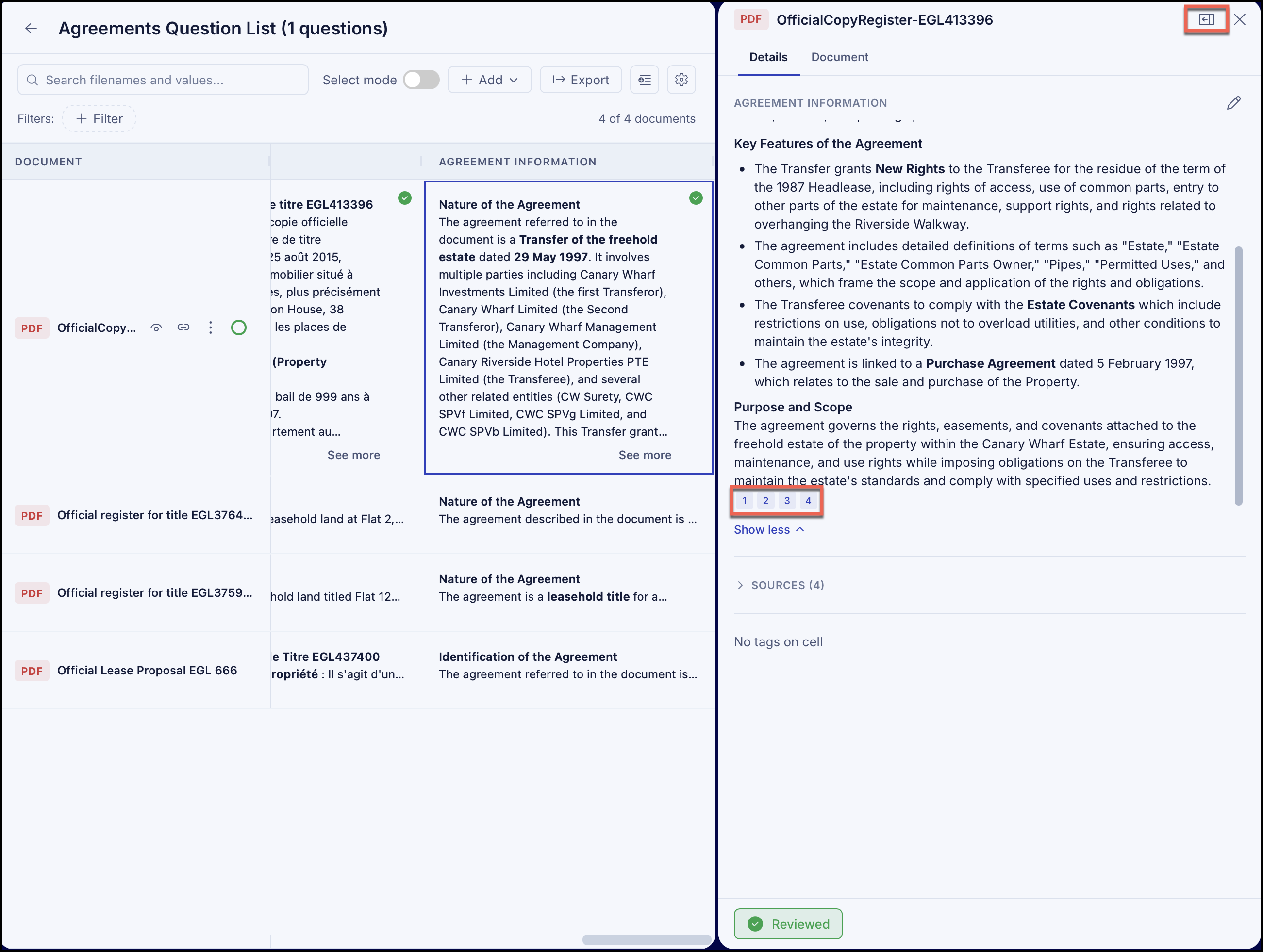Open Official register for title EGL3764 document
Image resolution: width=1263 pixels, height=952 pixels.
(x=155, y=515)
